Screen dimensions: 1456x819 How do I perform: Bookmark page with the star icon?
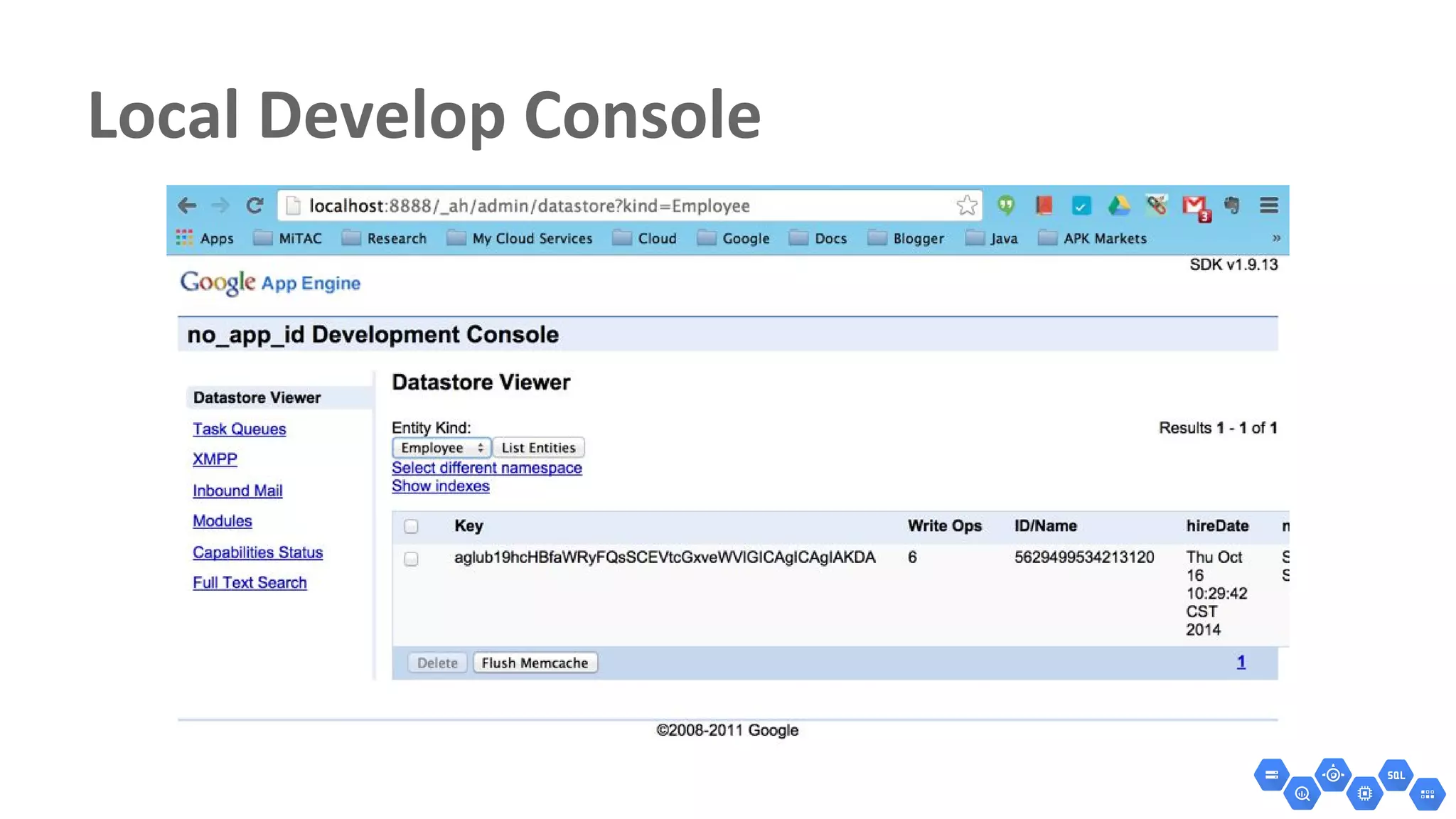[x=966, y=205]
